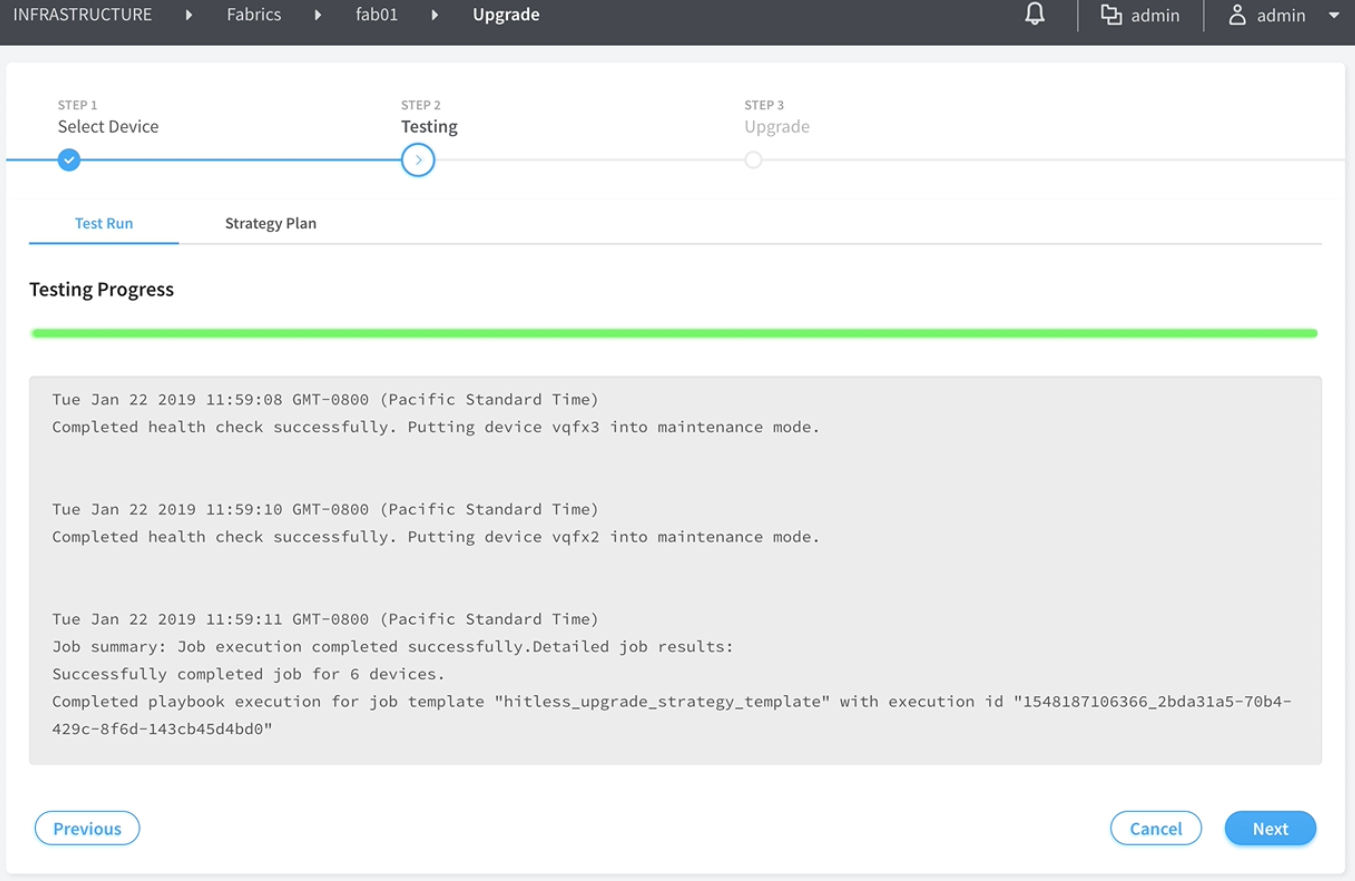Click the completed Step 1 checkmark circle
Image resolution: width=1355 pixels, height=881 pixels.
tap(68, 160)
